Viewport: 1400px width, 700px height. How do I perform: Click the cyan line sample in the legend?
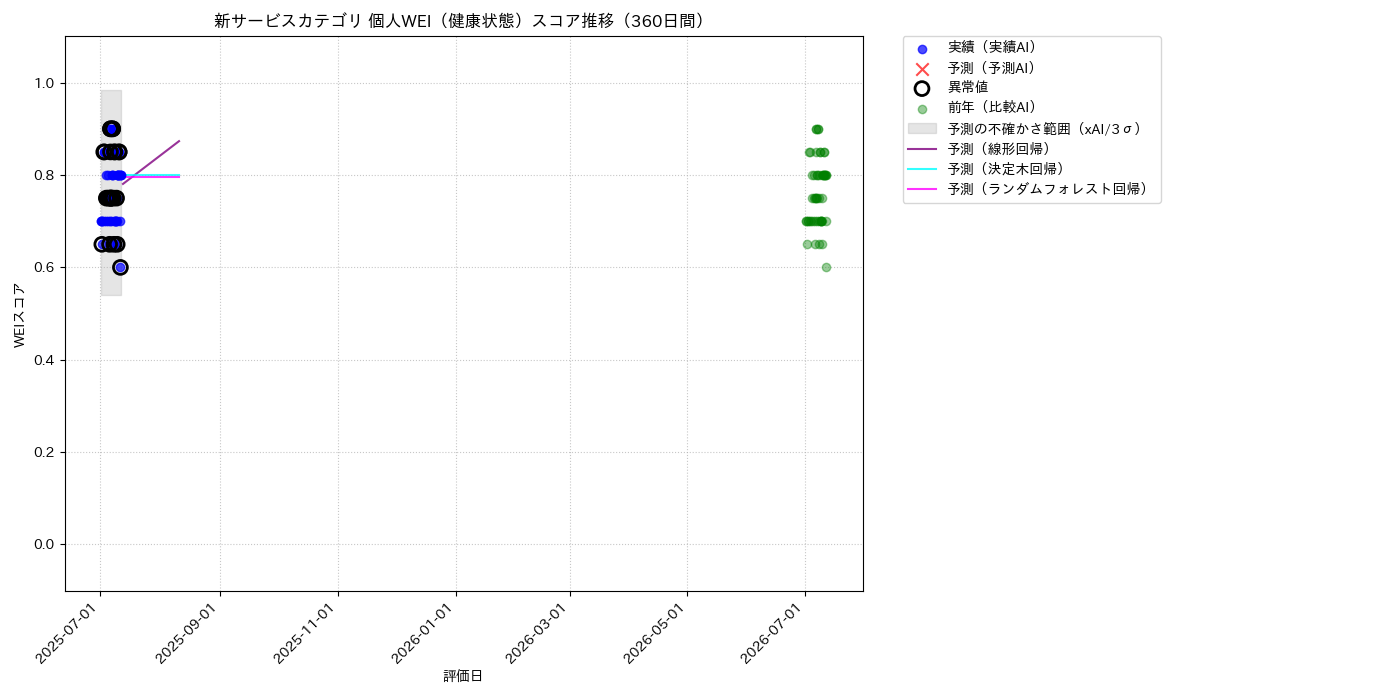(x=922, y=169)
